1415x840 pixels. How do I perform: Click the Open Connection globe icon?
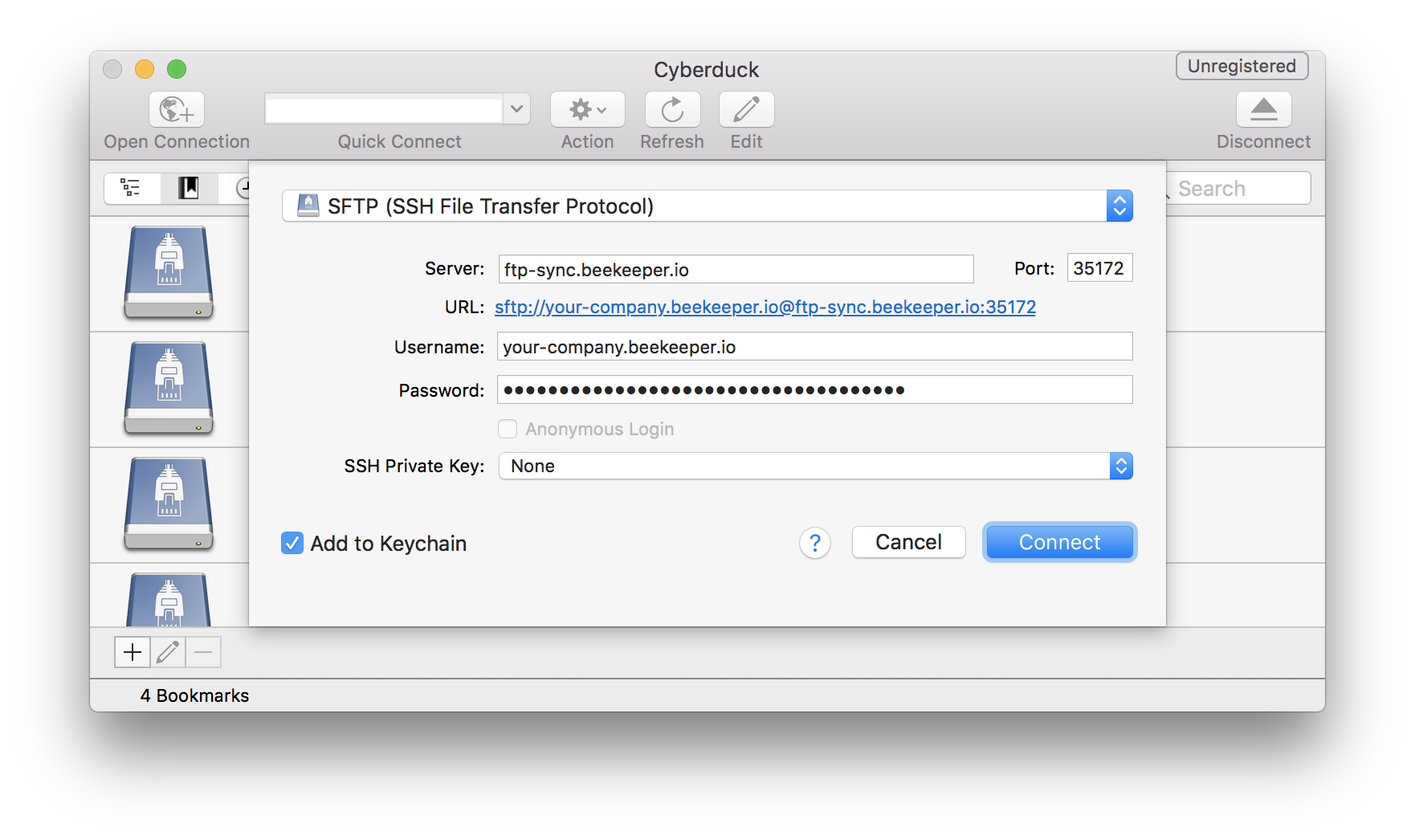click(177, 110)
